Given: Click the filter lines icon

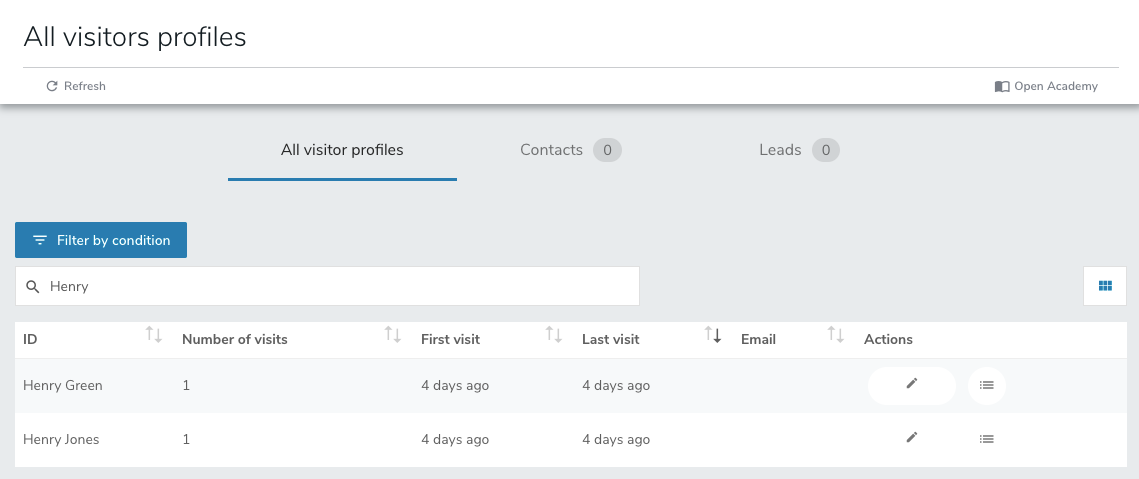Looking at the screenshot, I should click(40, 240).
